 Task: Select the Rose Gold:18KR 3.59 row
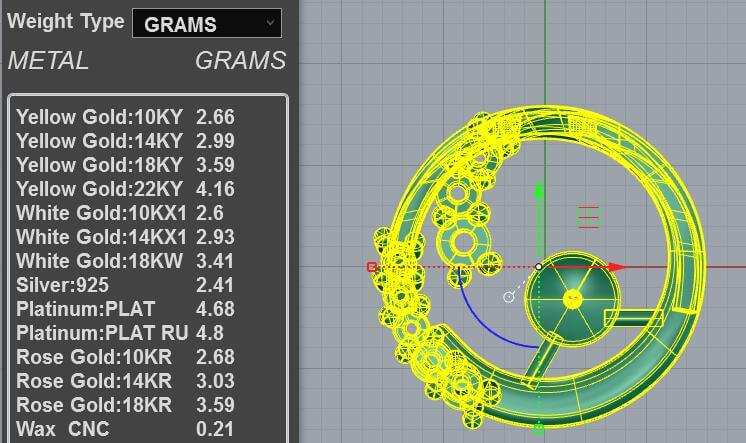[x=126, y=405]
